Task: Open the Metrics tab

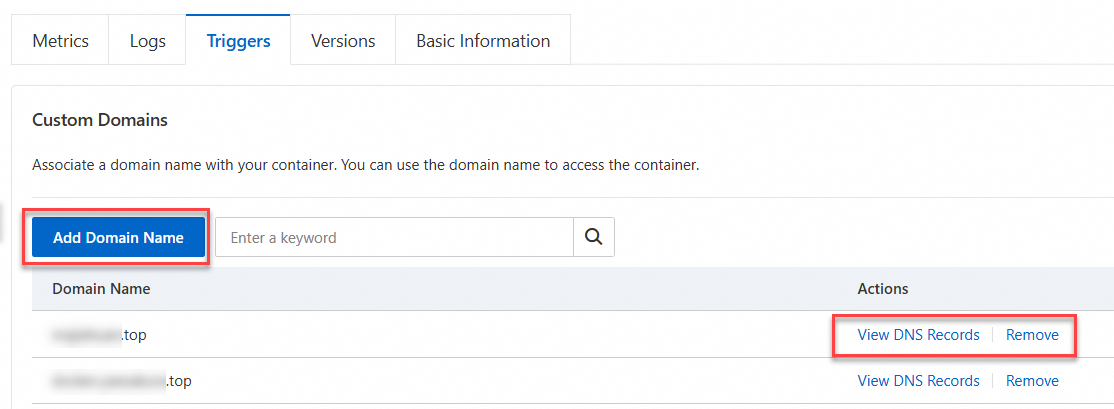Action: click(61, 41)
